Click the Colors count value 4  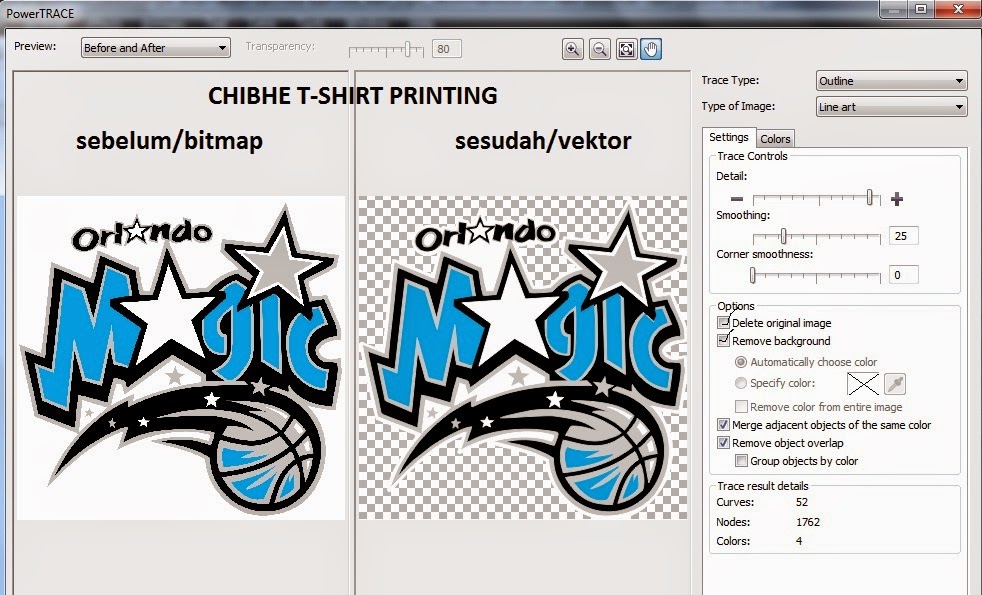(x=799, y=541)
